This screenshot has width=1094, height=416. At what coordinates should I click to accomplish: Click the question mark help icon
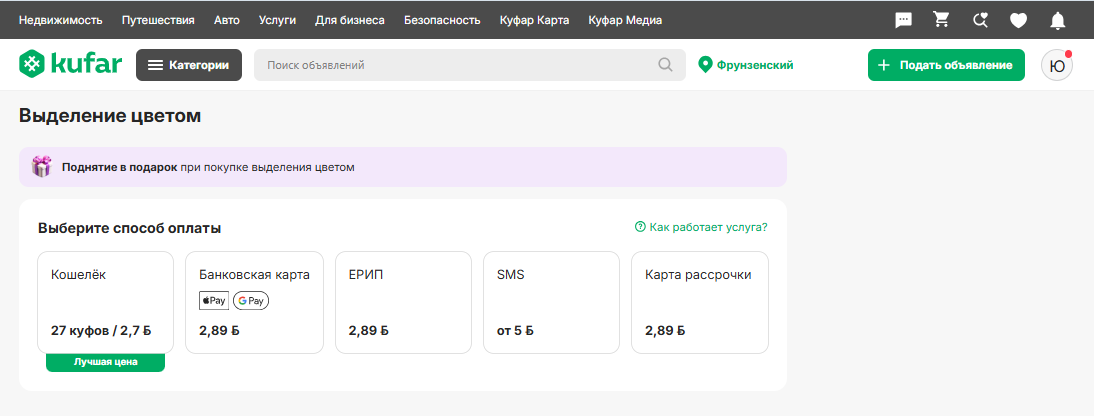click(640, 227)
